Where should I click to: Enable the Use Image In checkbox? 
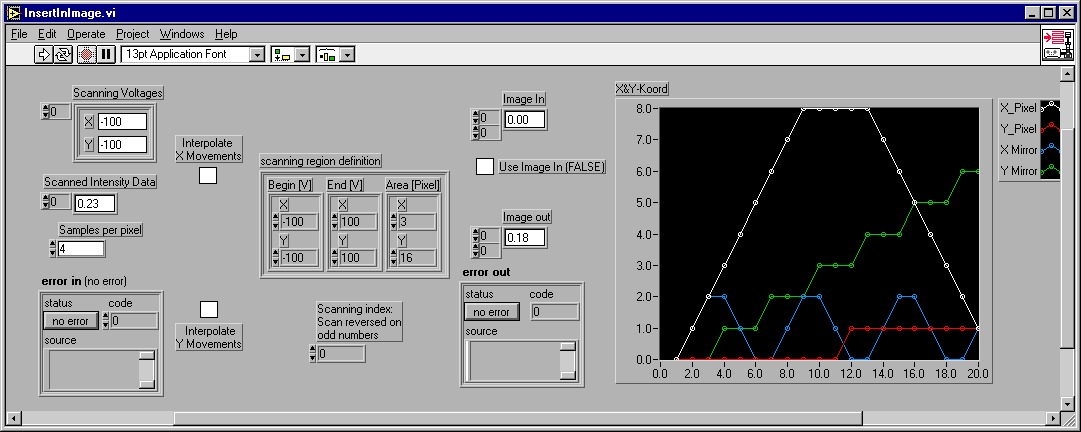click(x=485, y=167)
